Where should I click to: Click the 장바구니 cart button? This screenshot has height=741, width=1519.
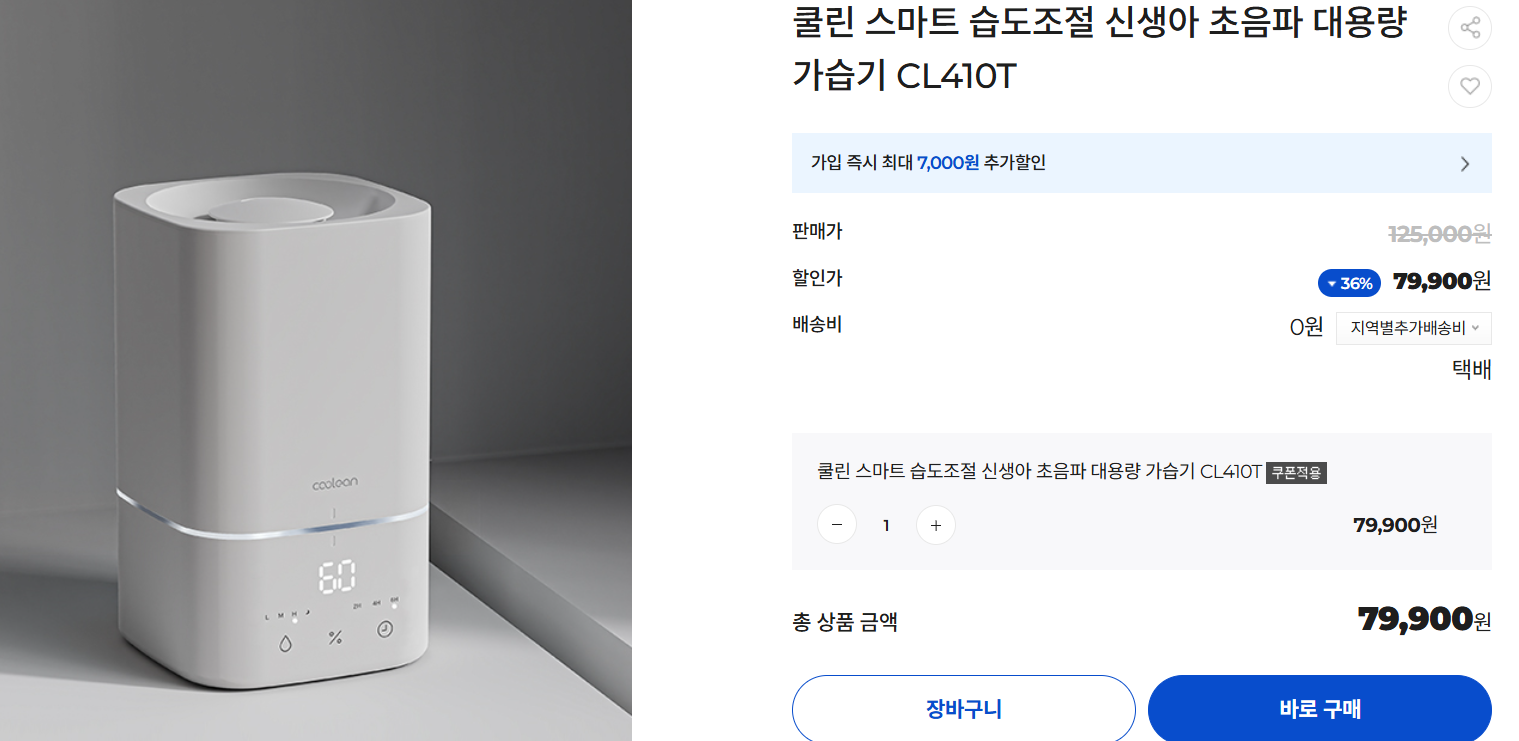click(x=963, y=707)
